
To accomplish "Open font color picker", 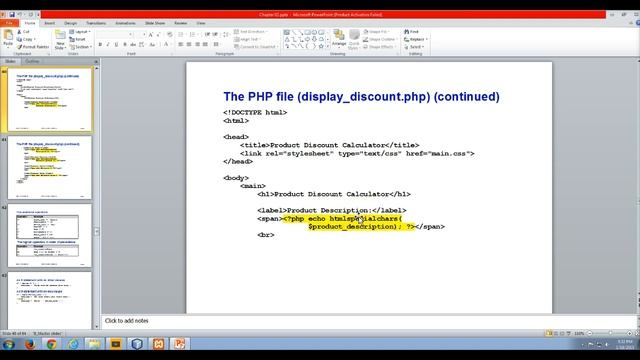I will point(167,44).
